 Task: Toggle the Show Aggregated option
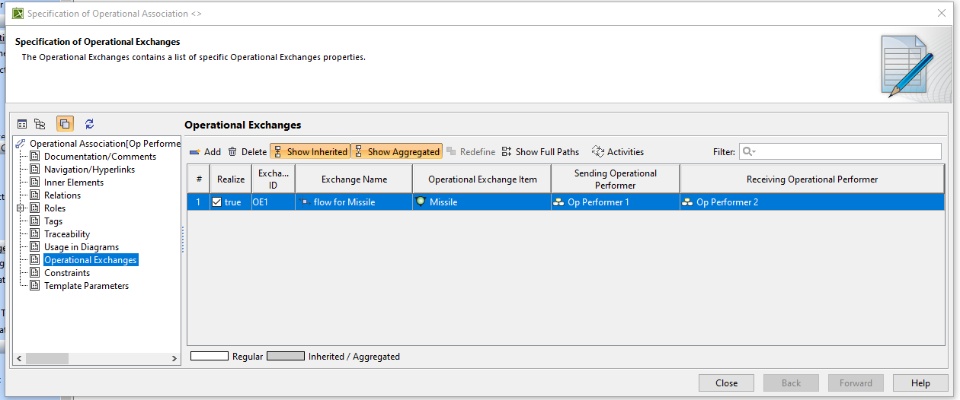coord(397,152)
